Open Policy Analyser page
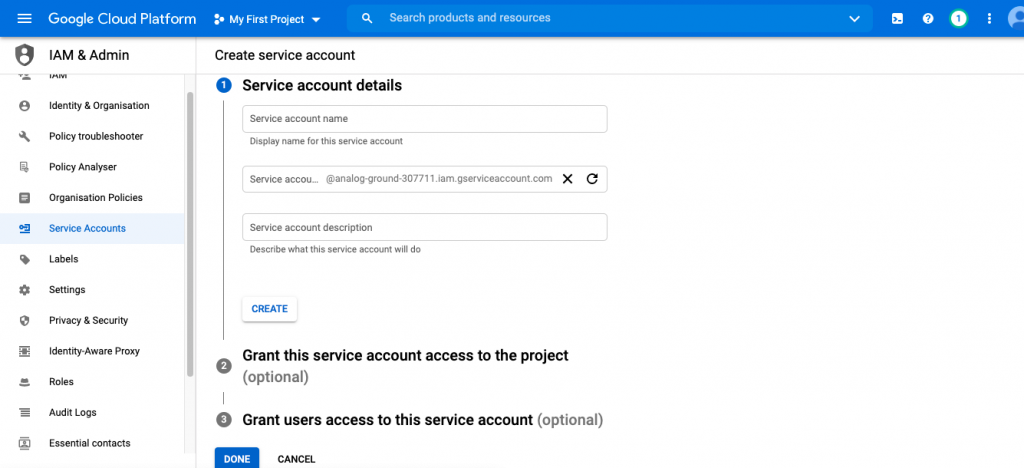 coord(92,167)
